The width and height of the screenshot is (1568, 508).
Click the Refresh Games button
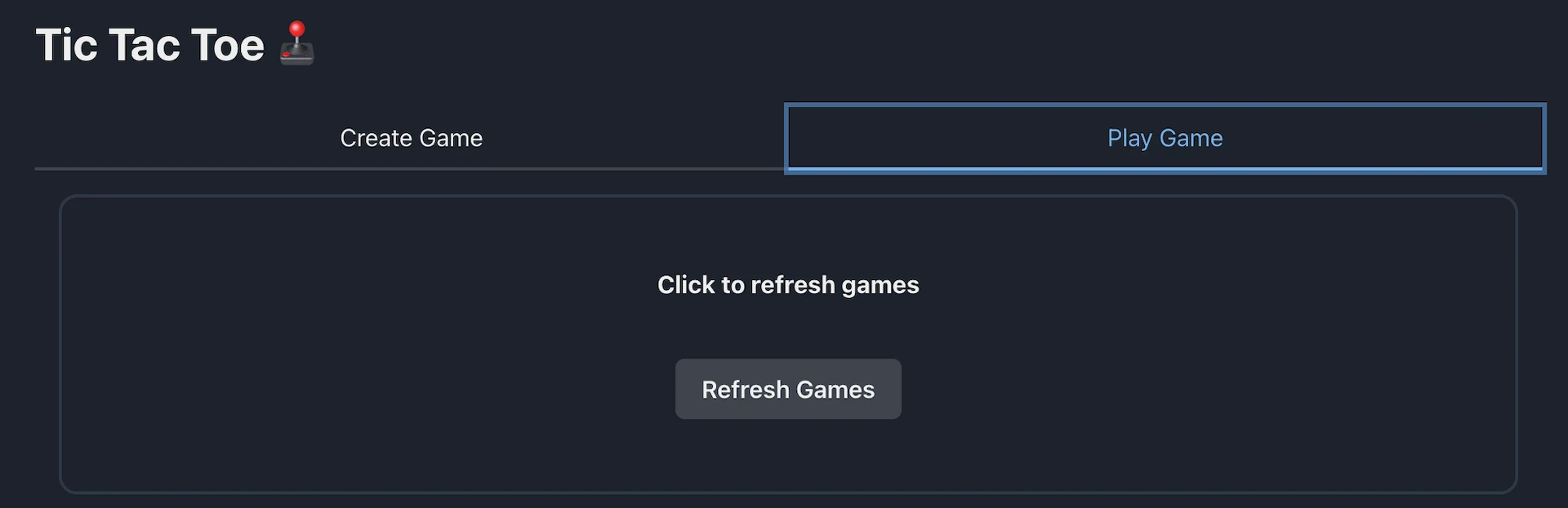pyautogui.click(x=787, y=389)
